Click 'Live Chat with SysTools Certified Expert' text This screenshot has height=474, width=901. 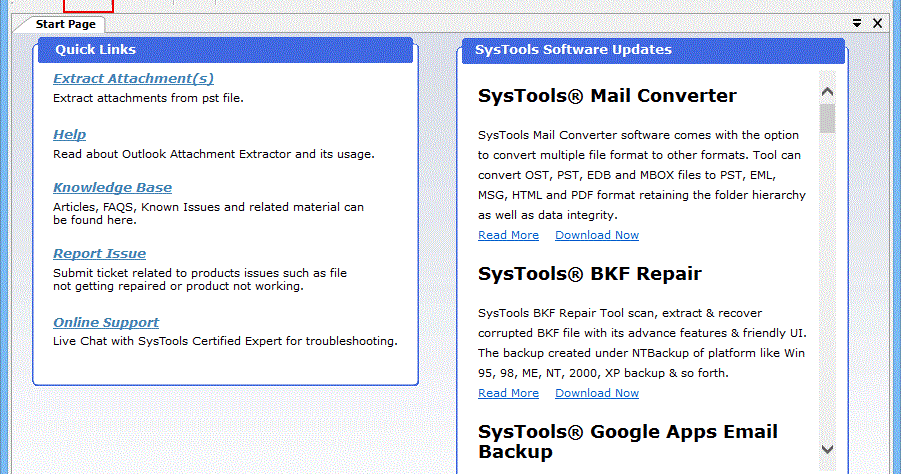point(225,341)
